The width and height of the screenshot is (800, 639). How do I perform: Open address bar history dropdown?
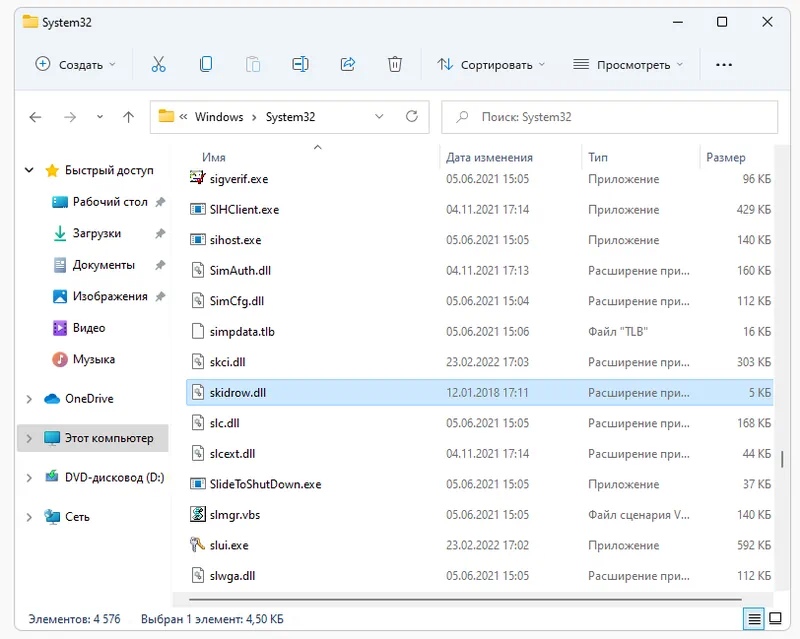pyautogui.click(x=379, y=117)
